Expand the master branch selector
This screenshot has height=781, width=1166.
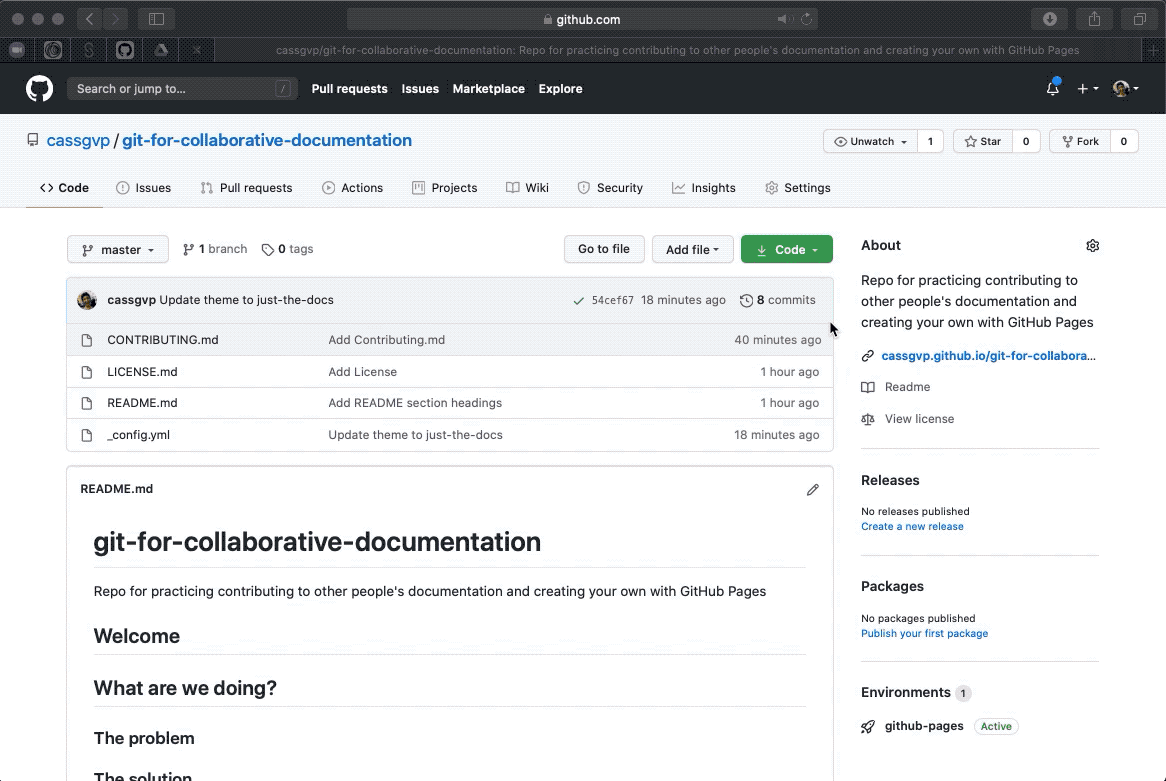coord(117,250)
